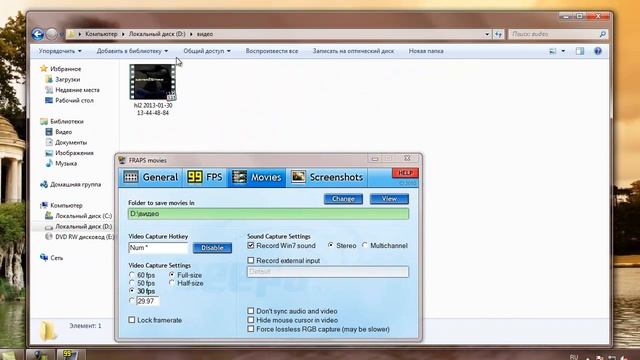Switch to the FRAPS General tab

point(151,177)
